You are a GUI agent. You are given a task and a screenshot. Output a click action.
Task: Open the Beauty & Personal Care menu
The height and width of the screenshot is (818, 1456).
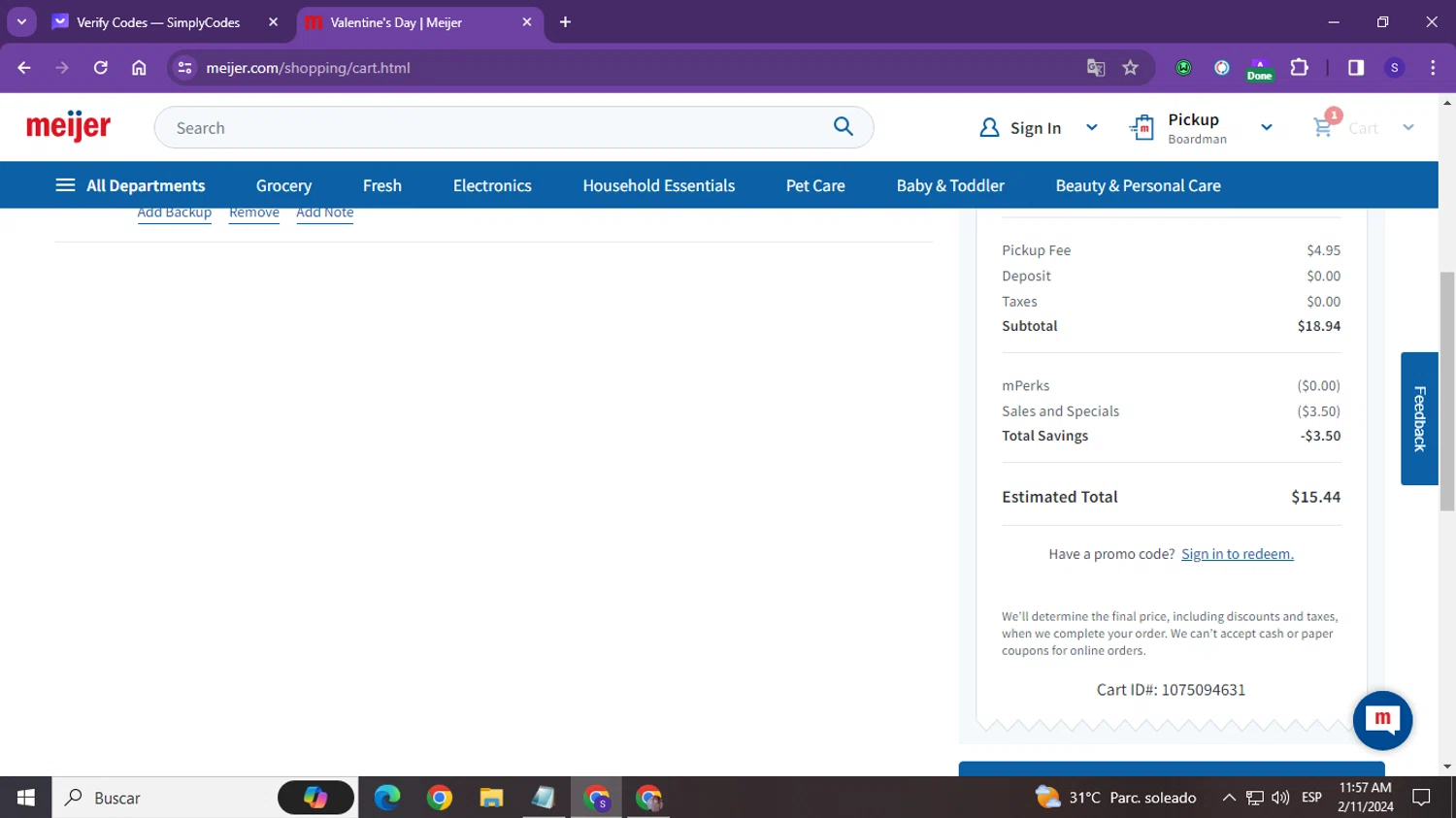pos(1139,185)
